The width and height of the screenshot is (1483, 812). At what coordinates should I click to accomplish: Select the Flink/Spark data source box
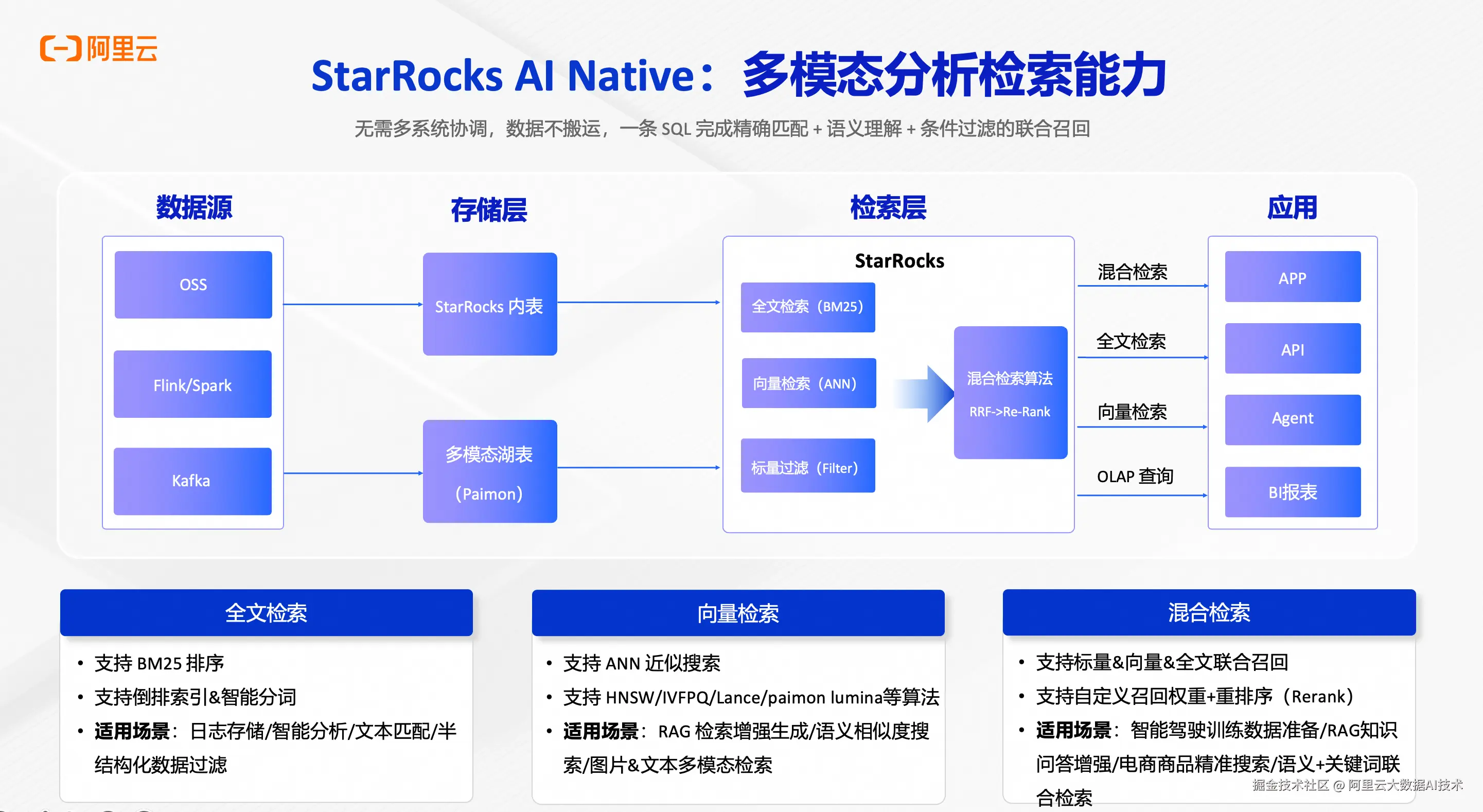pos(192,384)
